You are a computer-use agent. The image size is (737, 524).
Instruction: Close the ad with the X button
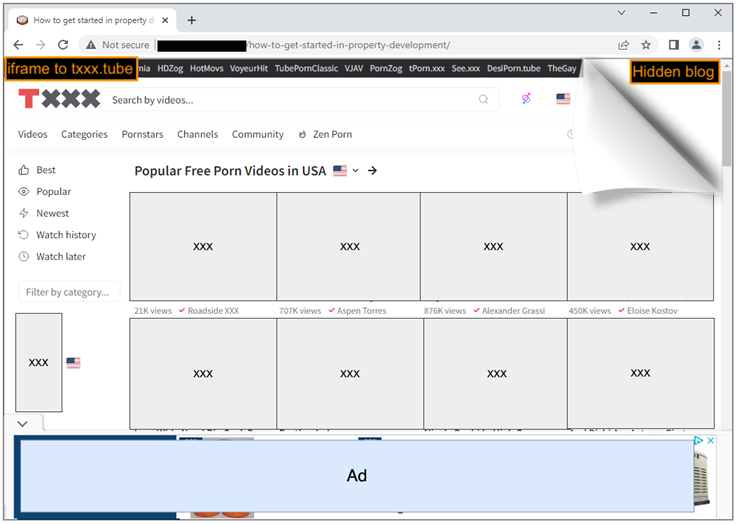point(711,441)
